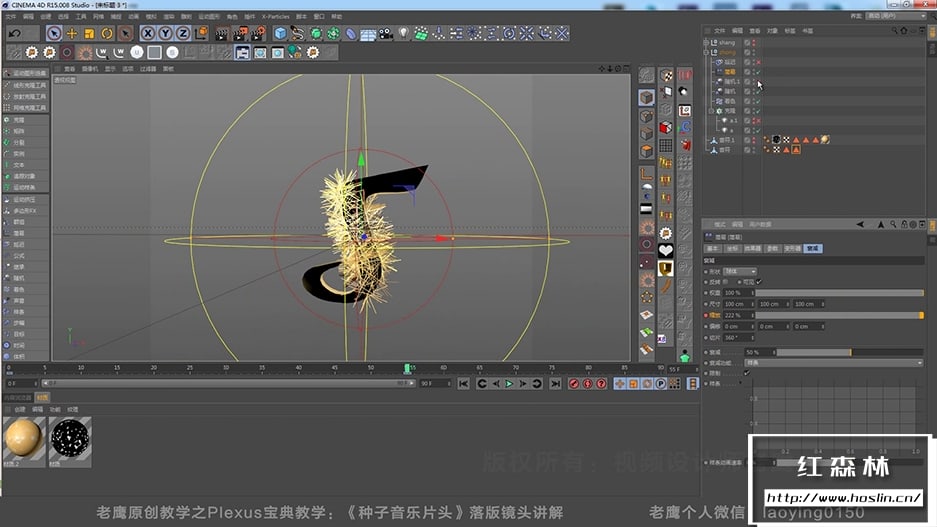The height and width of the screenshot is (527, 937).
Task: Toggle visibility dots of the shang object
Action: [754, 42]
